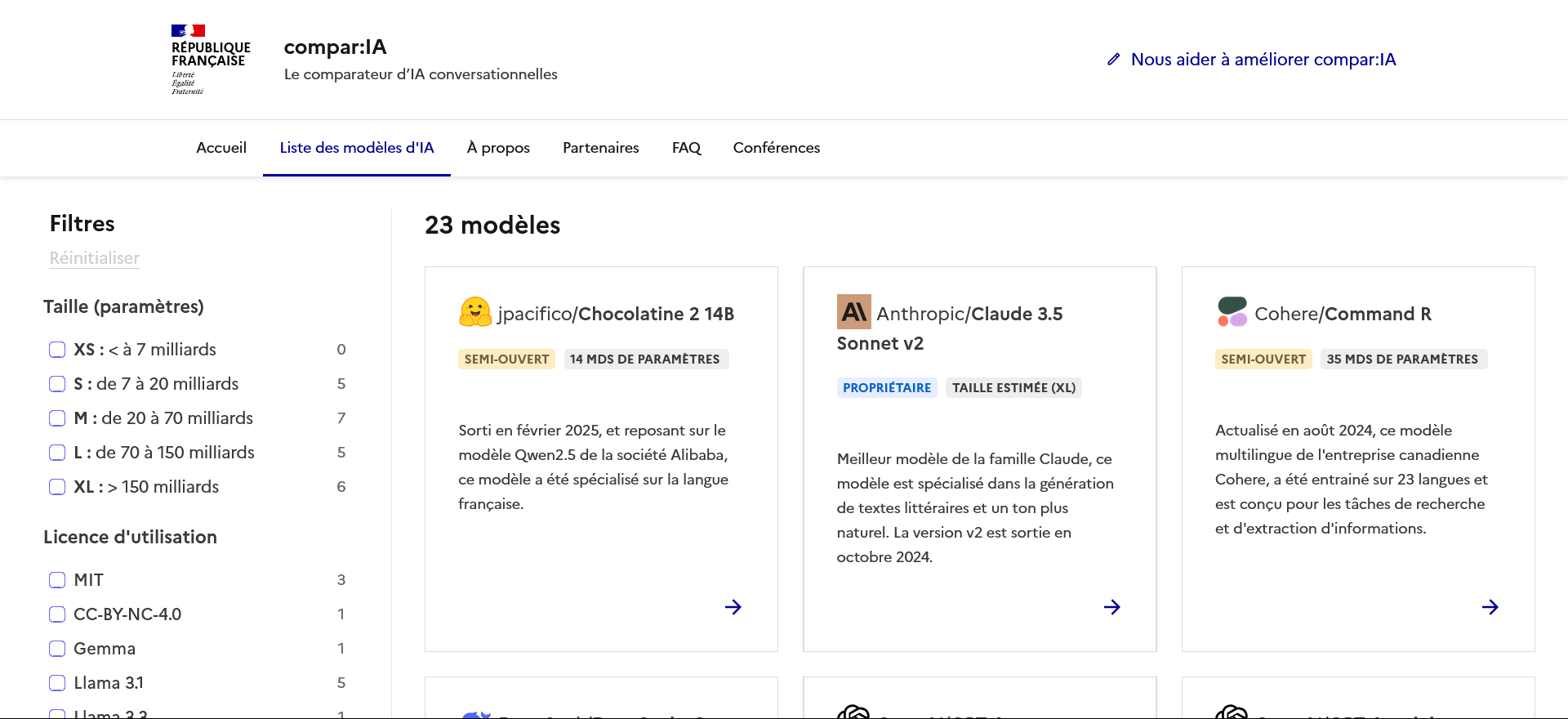The width and height of the screenshot is (1568, 719).
Task: Open Command R card arrow
Action: 1490,607
